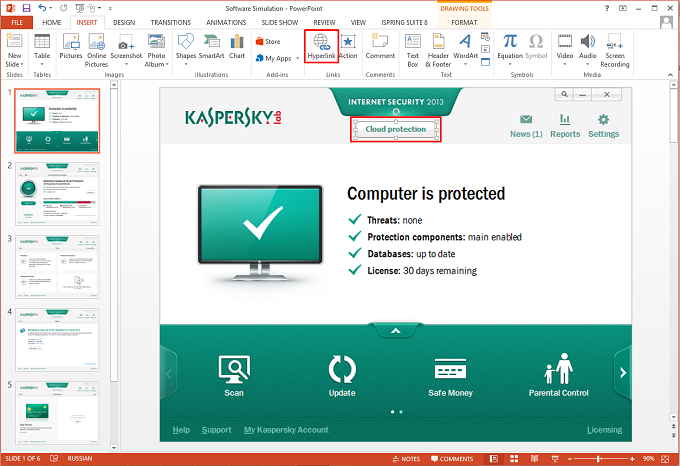Screen dimensions: 680x466
Task: Open My Apps dropdown arrow
Action: (x=298, y=58)
